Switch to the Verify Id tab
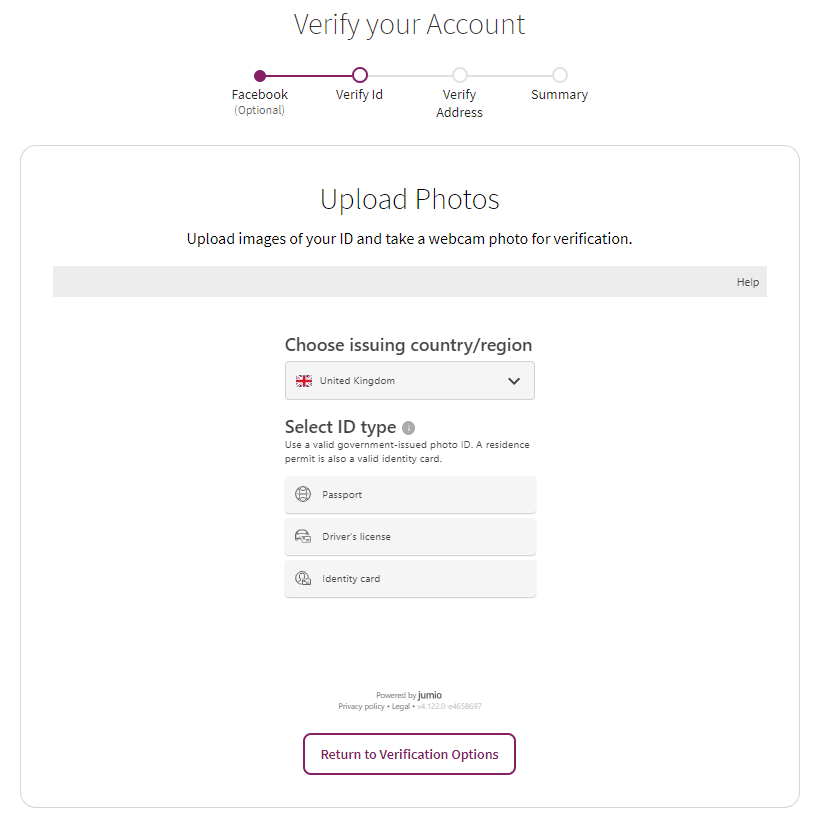The image size is (817, 815). point(359,94)
